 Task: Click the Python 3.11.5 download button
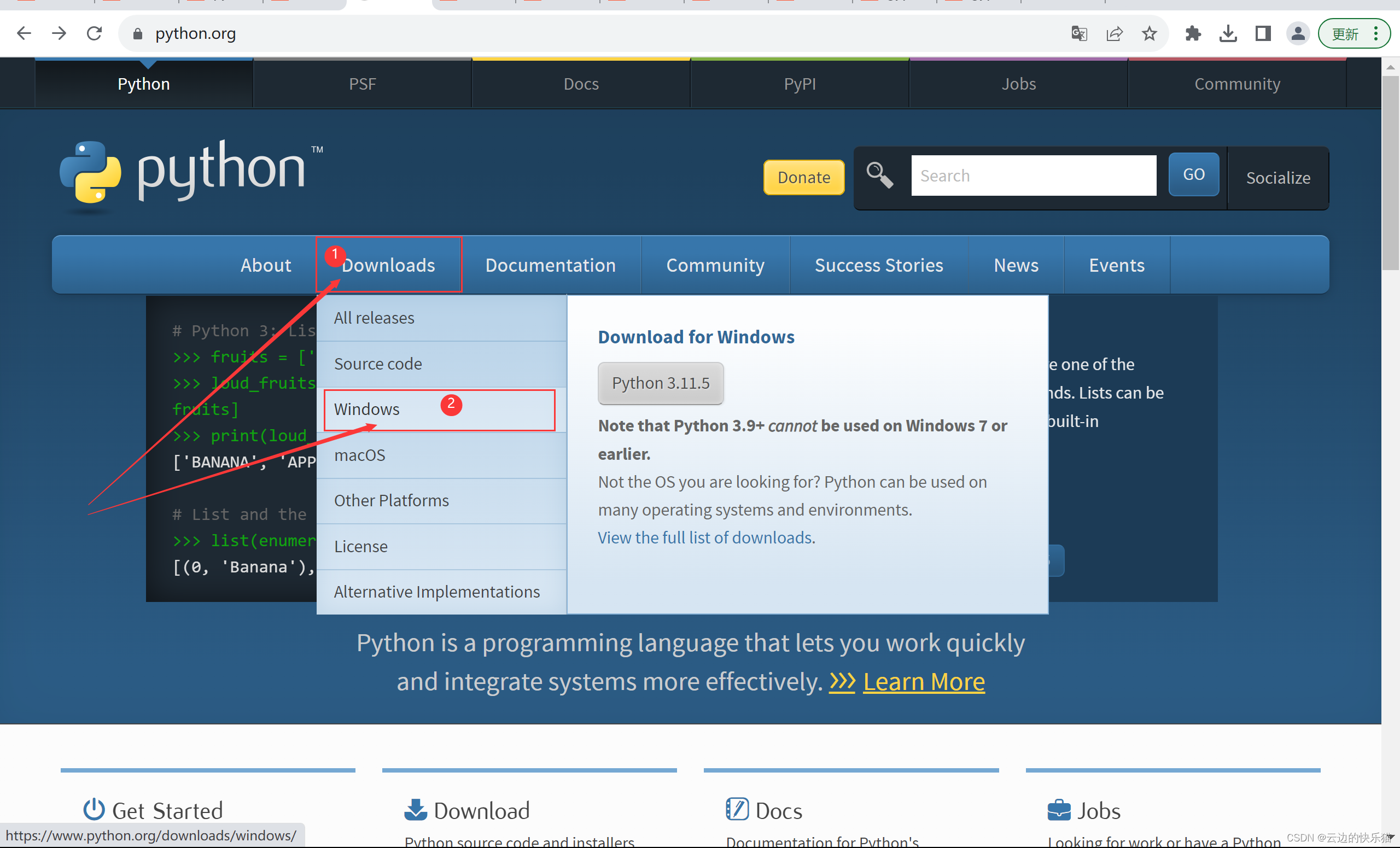point(660,383)
